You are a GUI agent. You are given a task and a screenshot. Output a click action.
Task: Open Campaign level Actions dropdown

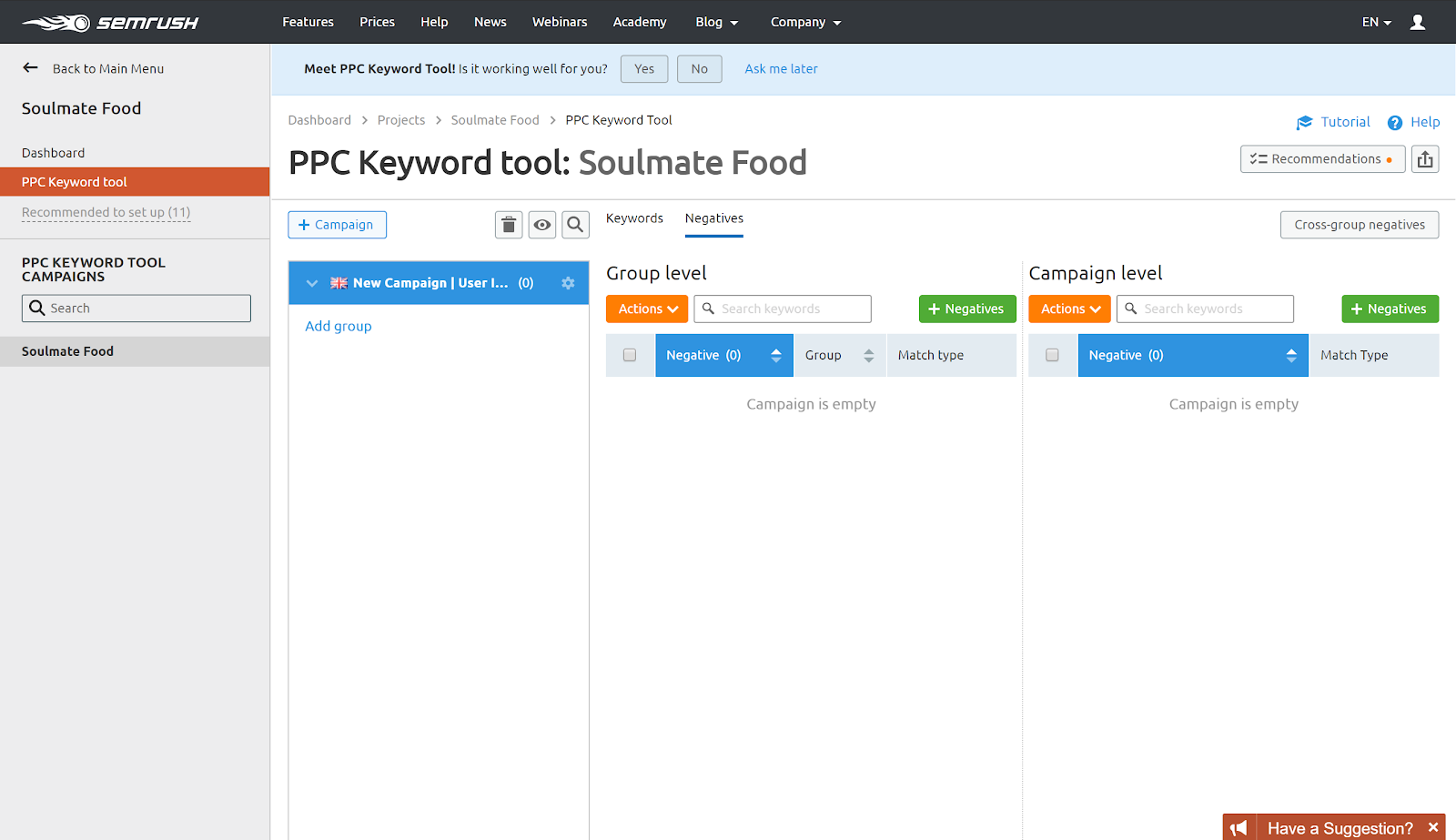pyautogui.click(x=1069, y=309)
